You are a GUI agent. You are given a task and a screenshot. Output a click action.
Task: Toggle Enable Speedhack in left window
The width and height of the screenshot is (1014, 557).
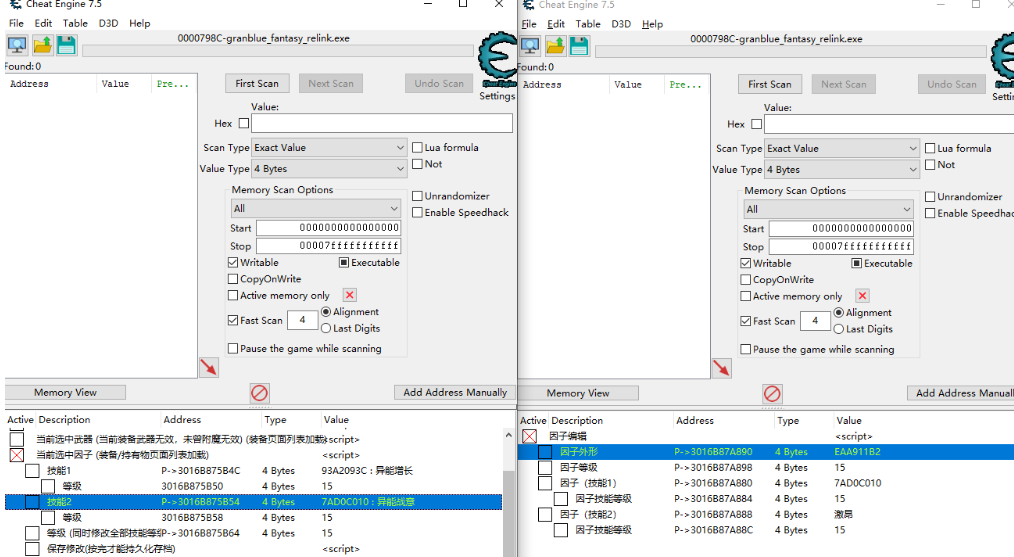point(418,213)
